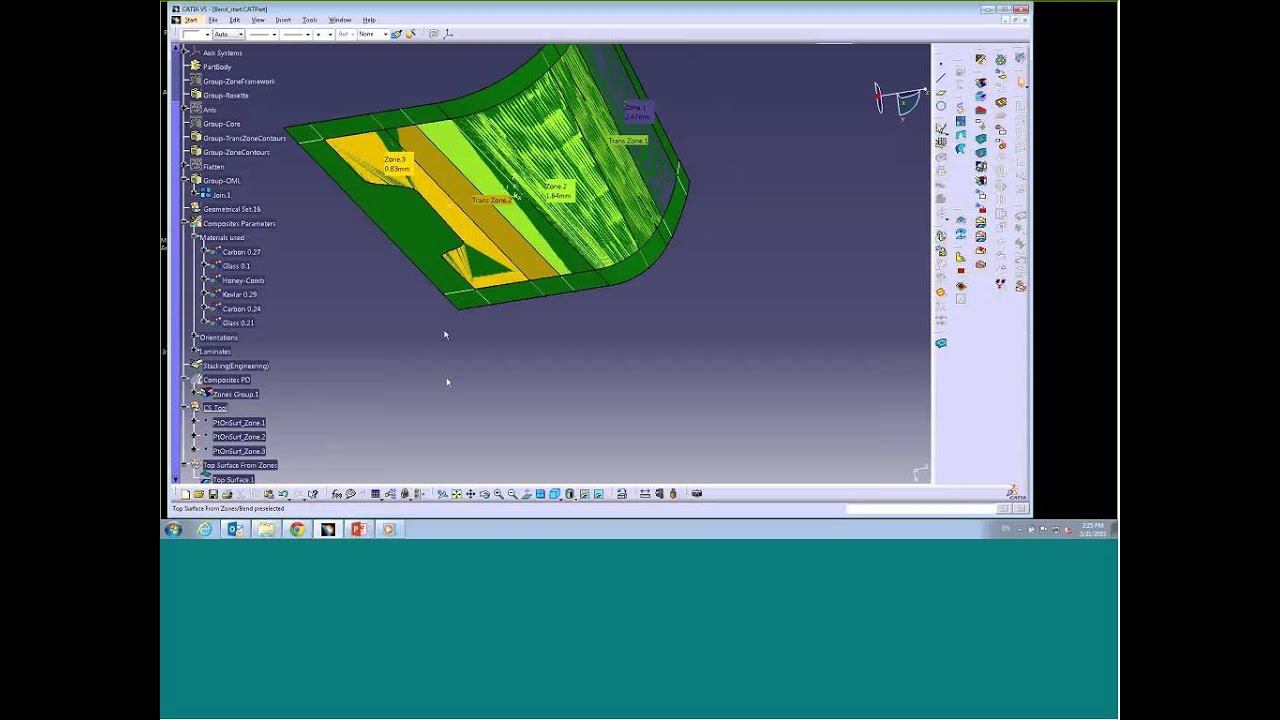Screen dimensions: 1280x720
Task: Open the point symbol dropdown
Action: pyautogui.click(x=323, y=34)
